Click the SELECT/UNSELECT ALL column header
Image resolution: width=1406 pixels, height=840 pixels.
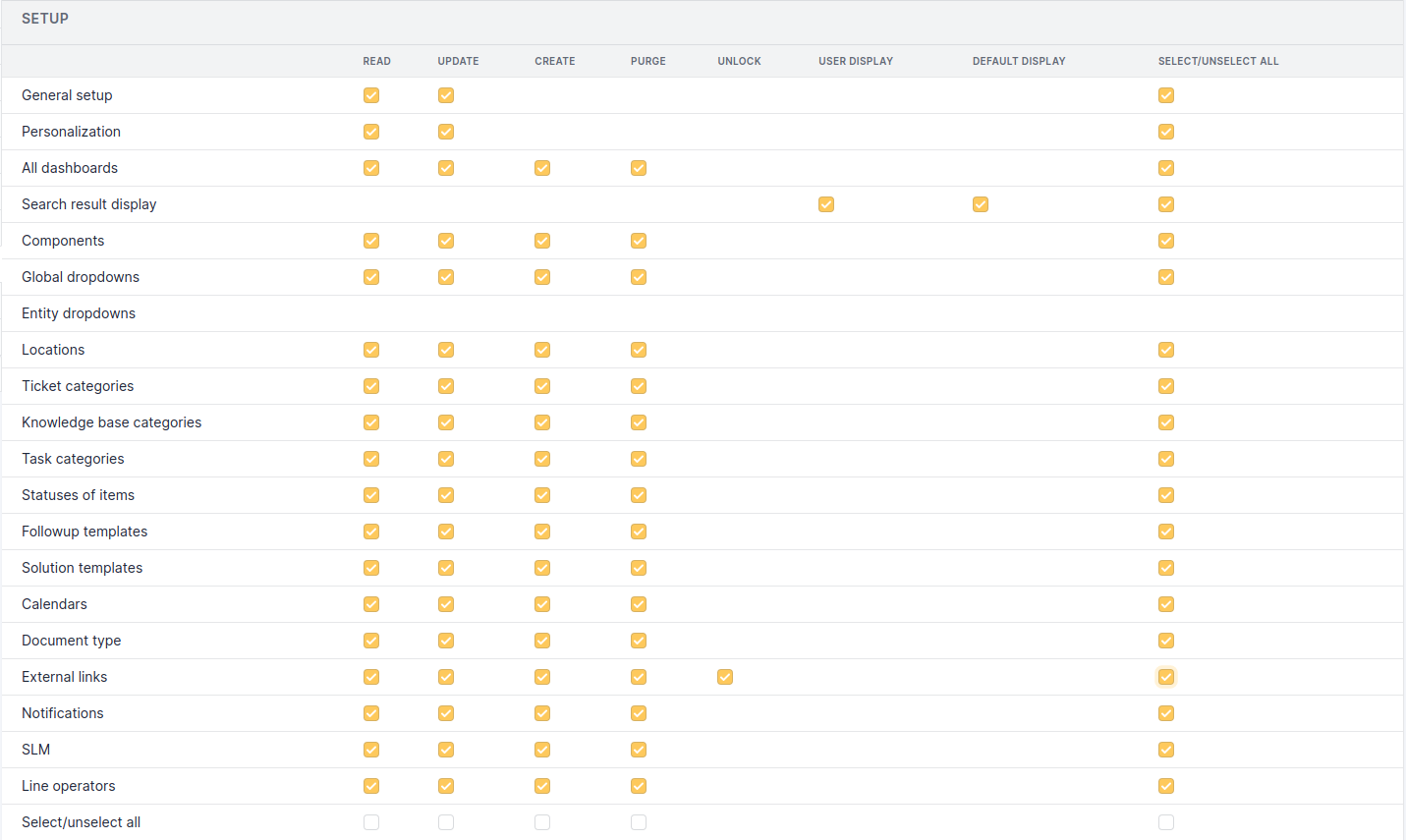[1218, 61]
